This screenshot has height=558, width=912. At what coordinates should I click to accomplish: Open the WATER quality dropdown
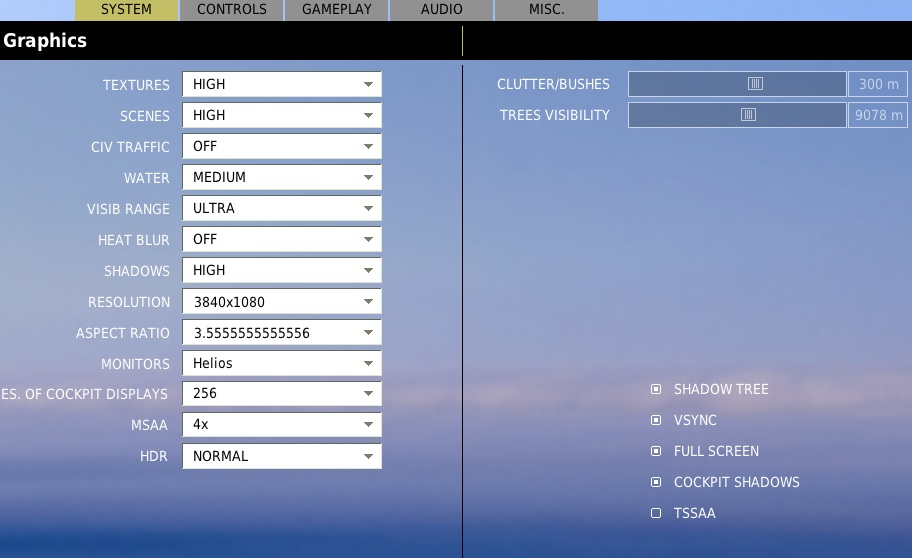282,177
